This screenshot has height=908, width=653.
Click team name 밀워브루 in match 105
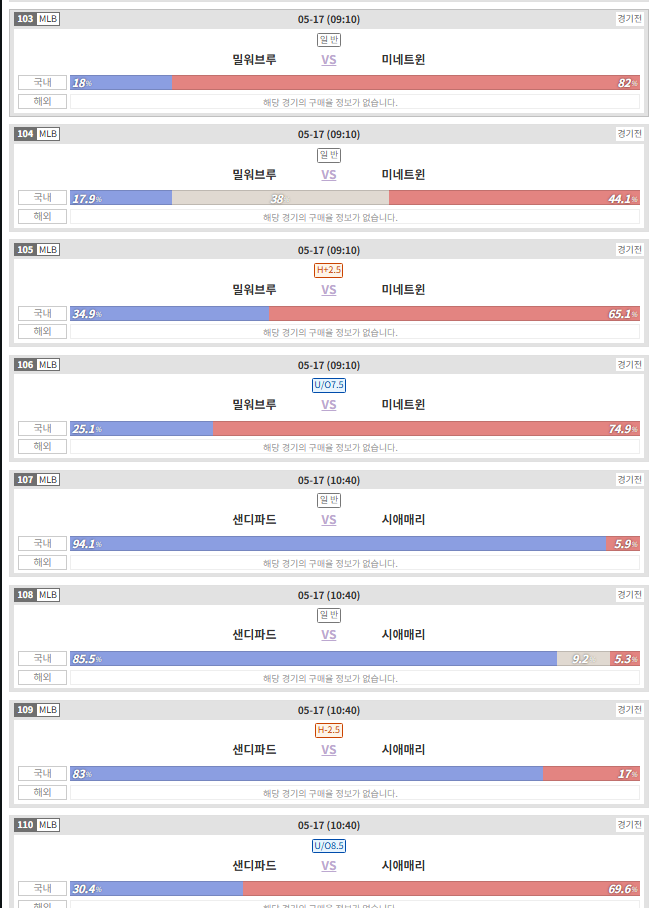(x=254, y=290)
